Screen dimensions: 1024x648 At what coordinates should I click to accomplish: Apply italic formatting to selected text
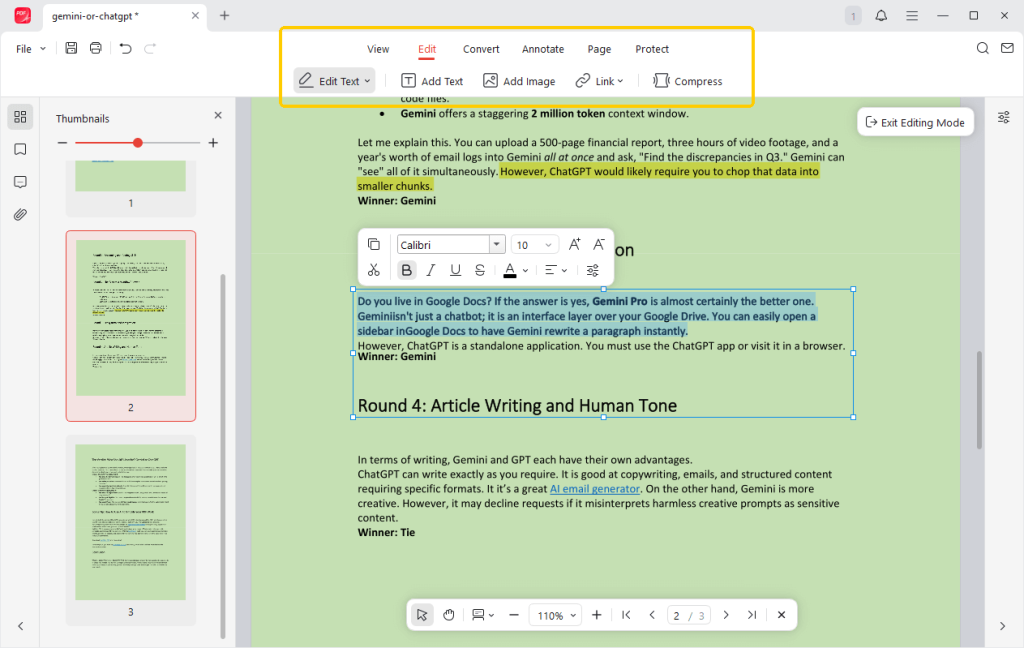(x=431, y=270)
